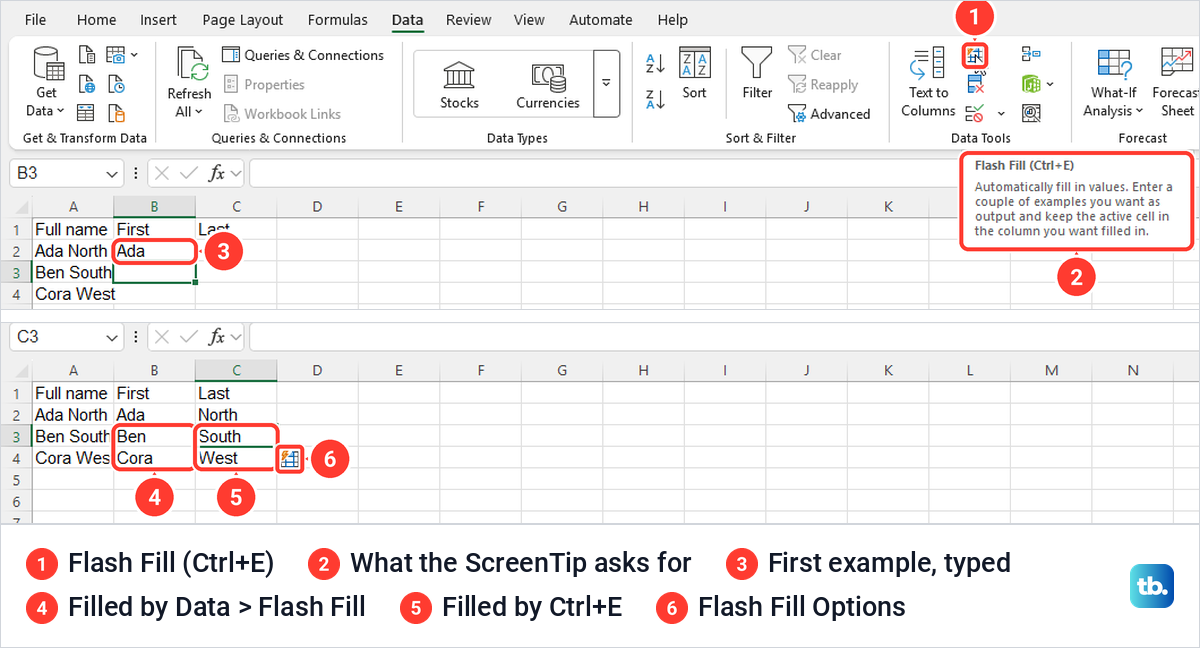Click the Existing Connections icon
Screen dimensions: 1200x648
tap(116, 113)
